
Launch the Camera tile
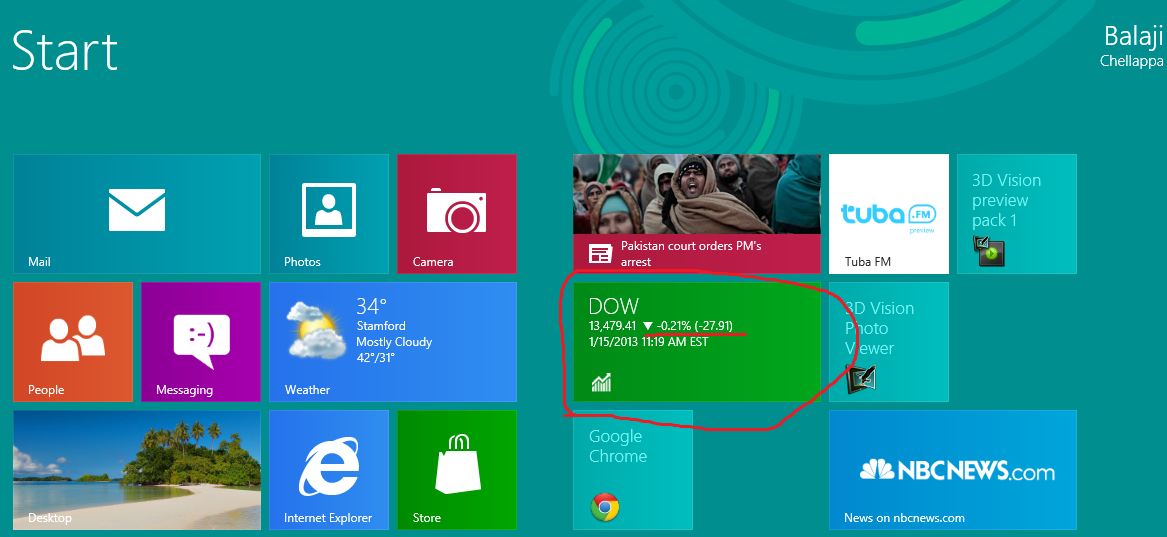(457, 213)
